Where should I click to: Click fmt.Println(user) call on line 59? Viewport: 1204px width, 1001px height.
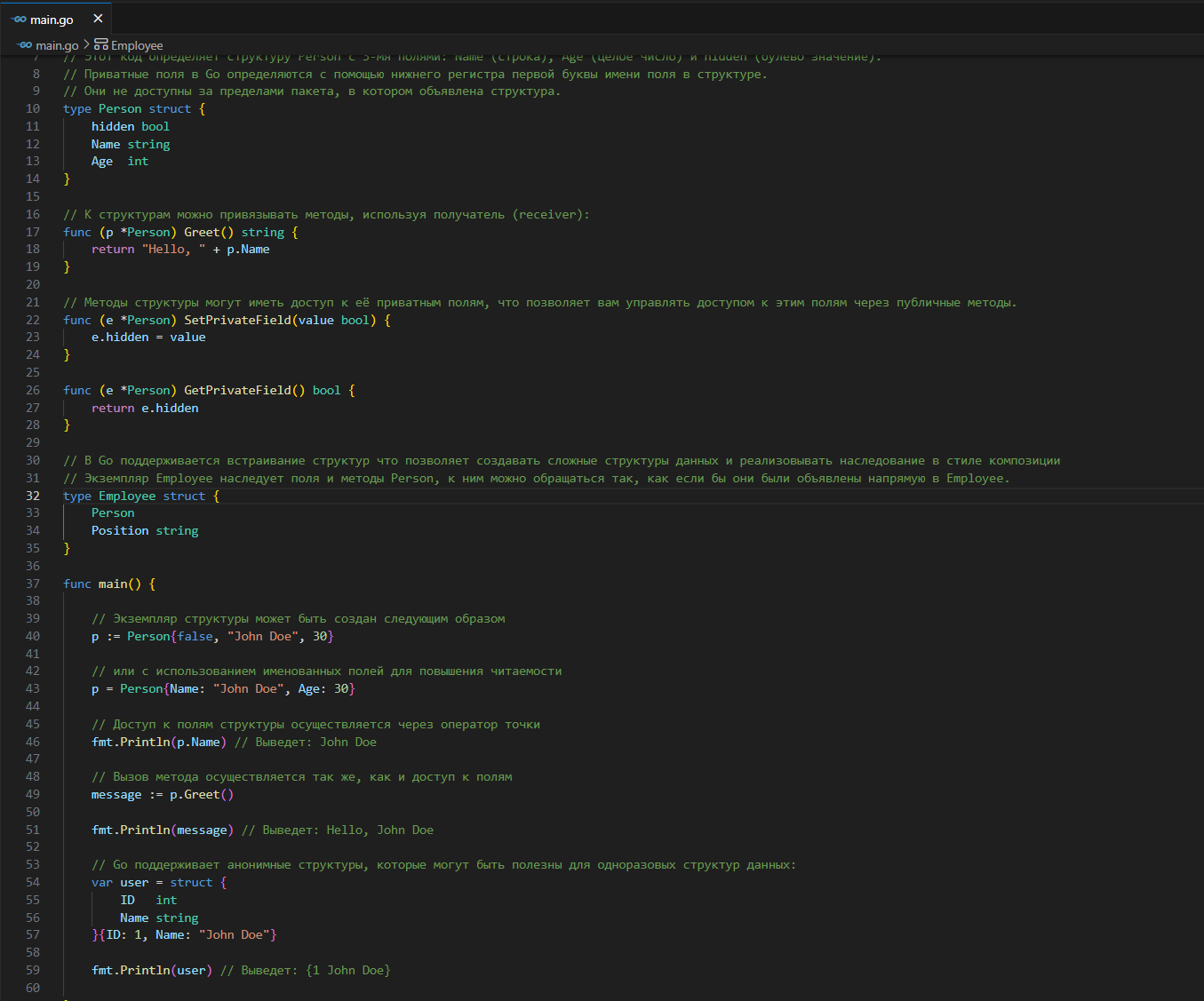[x=152, y=970]
